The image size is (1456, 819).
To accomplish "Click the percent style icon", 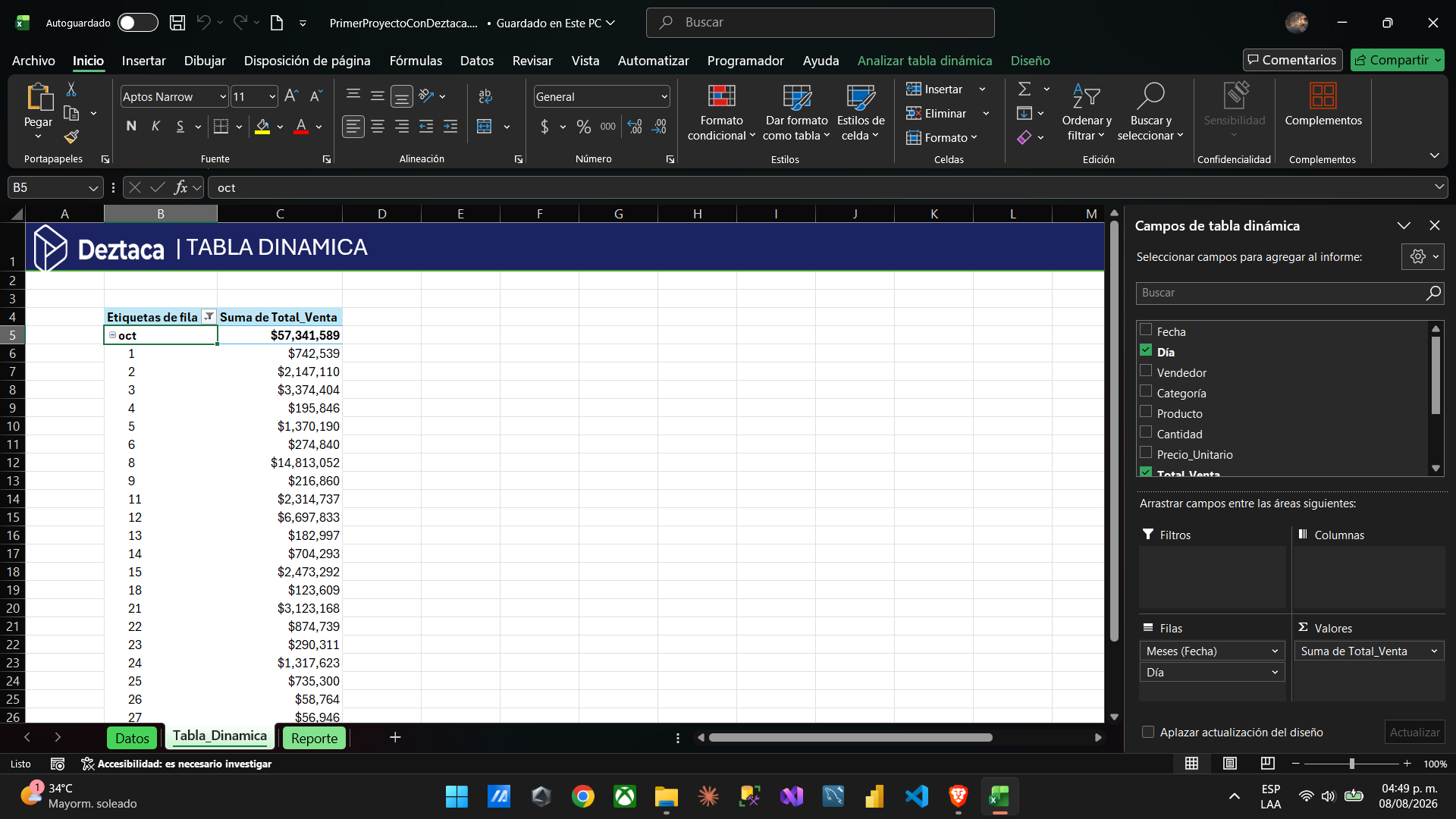I will point(583,127).
